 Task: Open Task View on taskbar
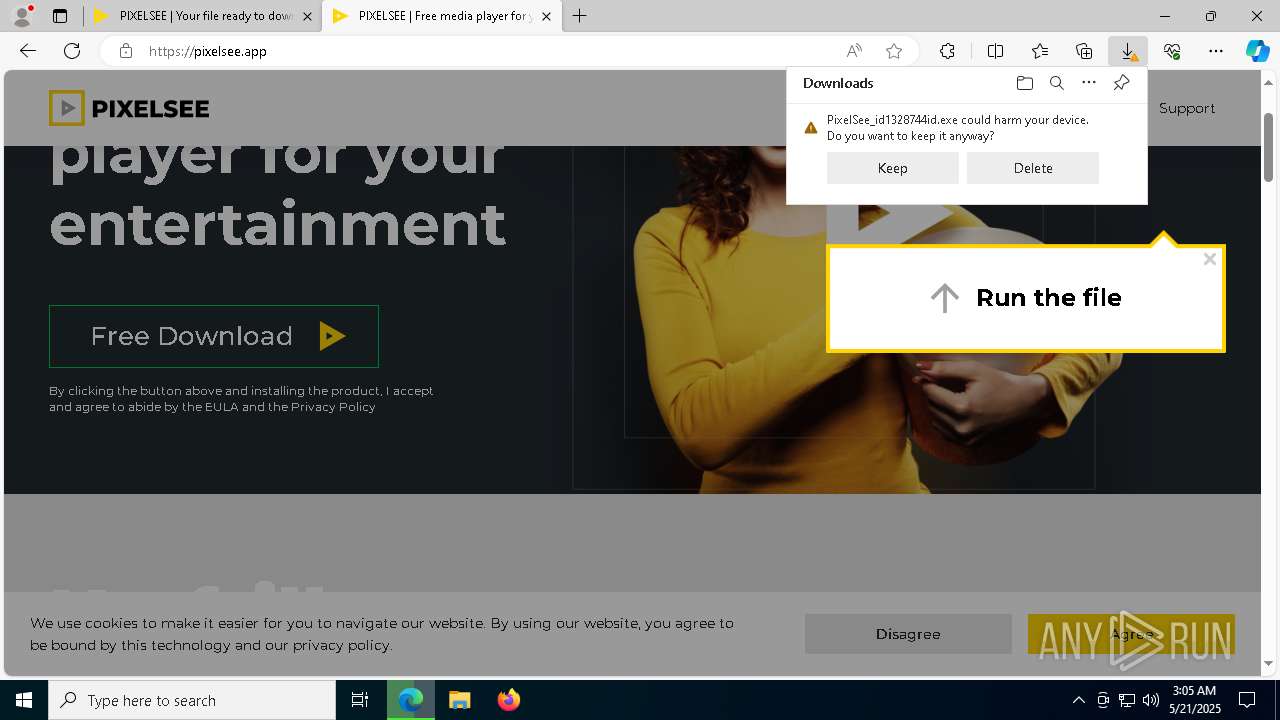pos(360,700)
